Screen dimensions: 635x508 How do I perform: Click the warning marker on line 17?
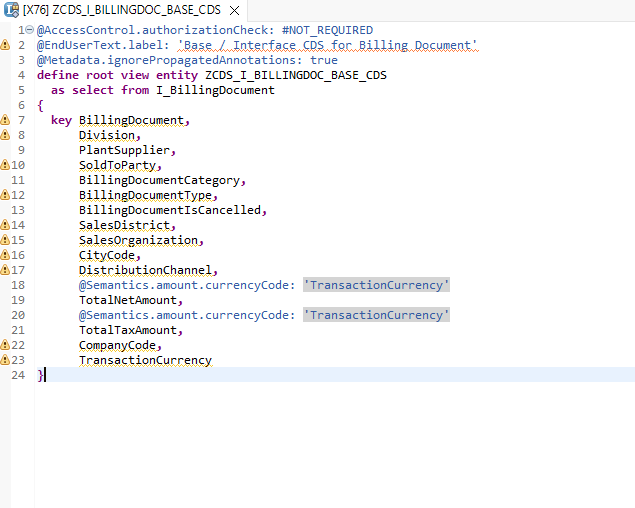[x=5, y=270]
